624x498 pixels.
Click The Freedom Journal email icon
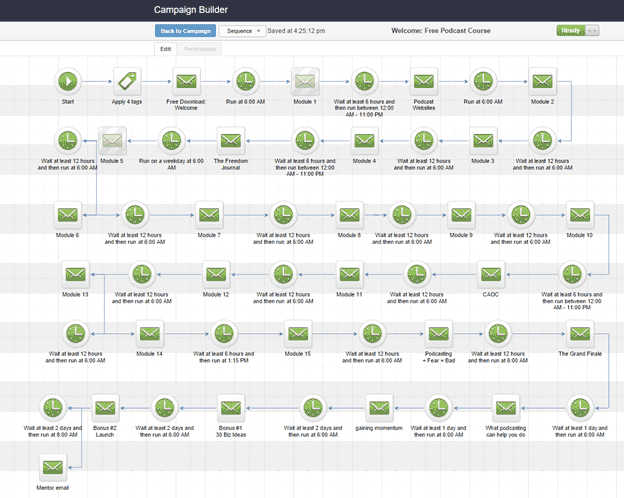point(231,141)
